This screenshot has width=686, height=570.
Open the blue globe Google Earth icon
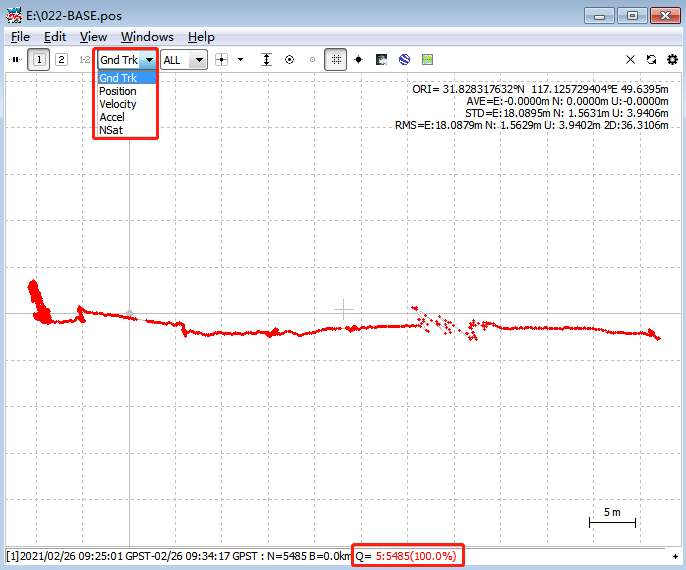(404, 60)
